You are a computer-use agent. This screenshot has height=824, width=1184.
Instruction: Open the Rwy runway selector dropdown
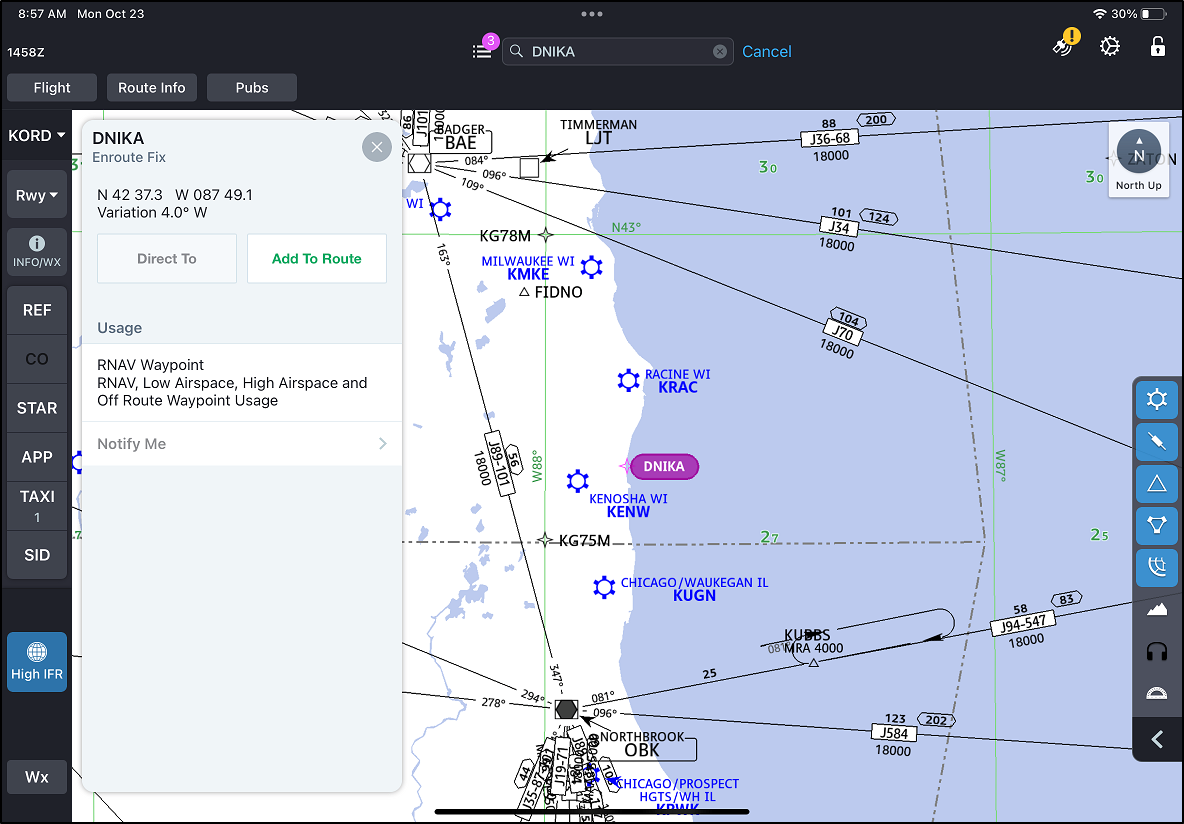(x=36, y=194)
